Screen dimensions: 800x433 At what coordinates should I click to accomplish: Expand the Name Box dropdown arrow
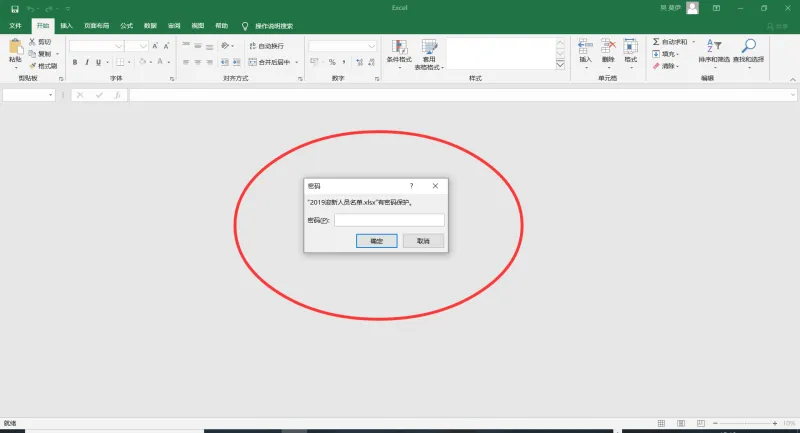click(50, 95)
